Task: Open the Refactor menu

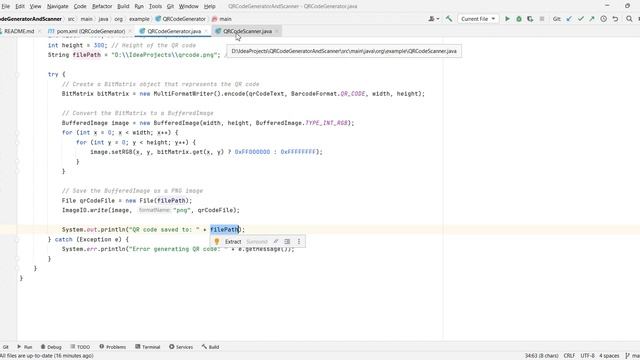Action: tap(102, 6)
